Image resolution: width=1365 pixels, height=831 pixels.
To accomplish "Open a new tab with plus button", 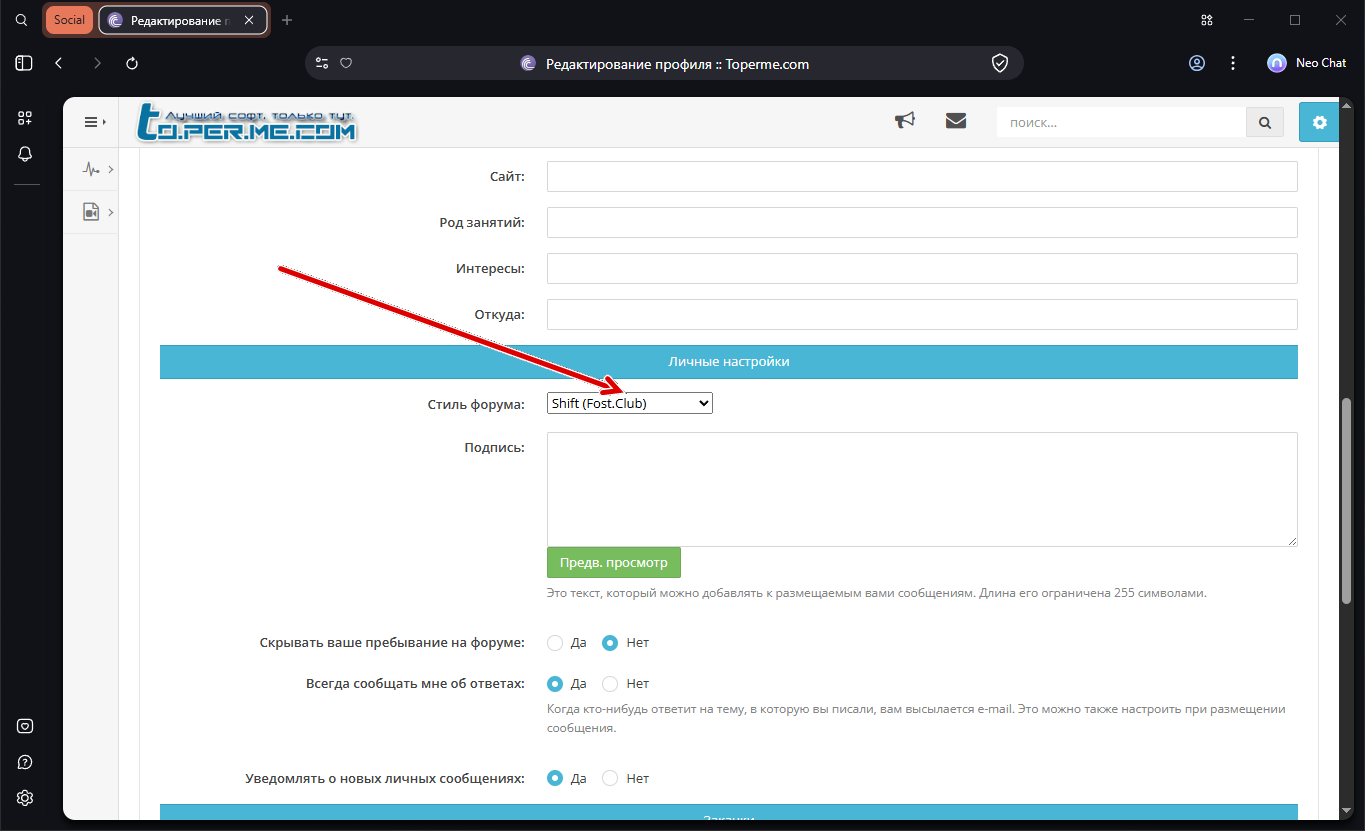I will pyautogui.click(x=287, y=20).
